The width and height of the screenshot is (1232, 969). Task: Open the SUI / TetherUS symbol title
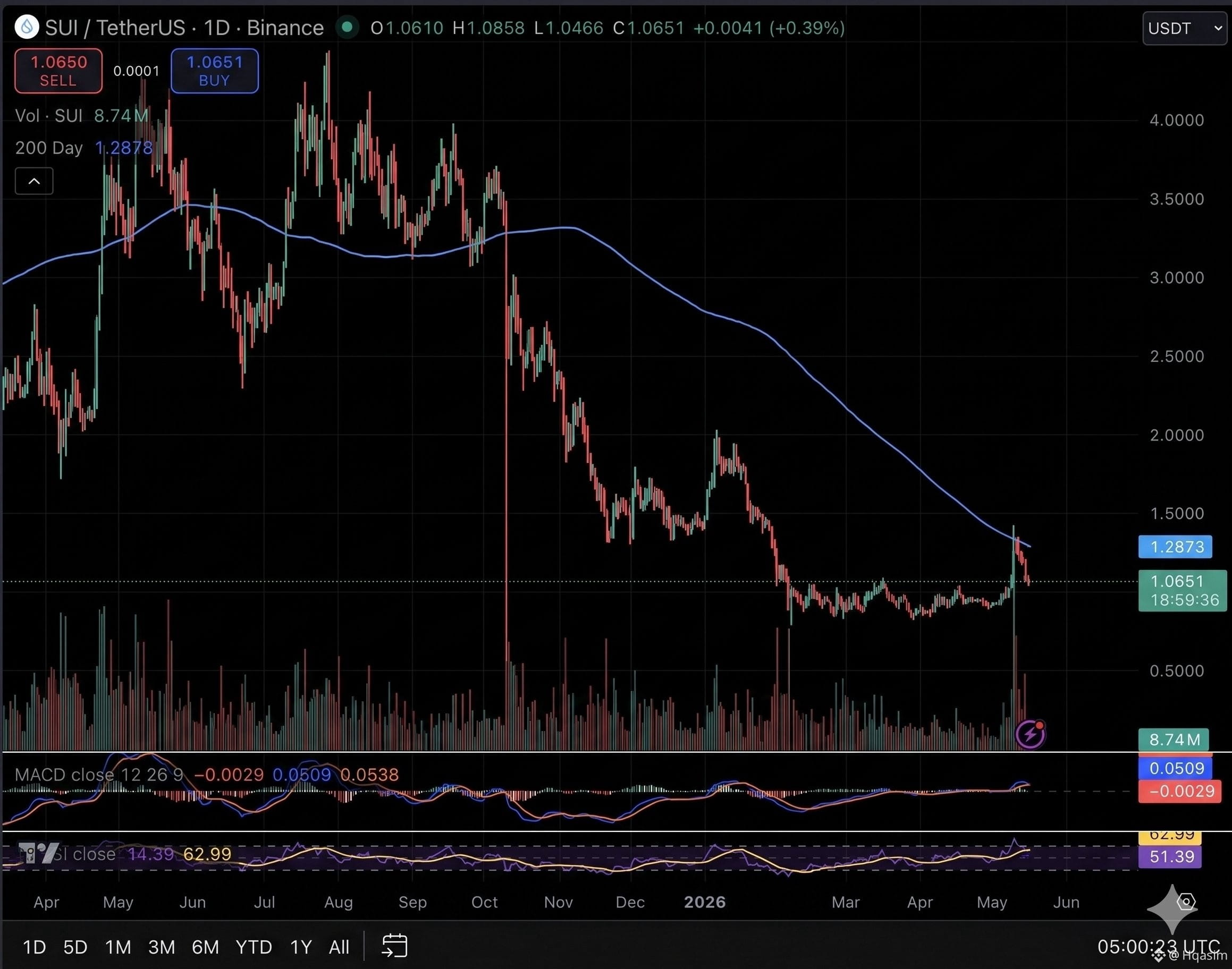[x=184, y=27]
